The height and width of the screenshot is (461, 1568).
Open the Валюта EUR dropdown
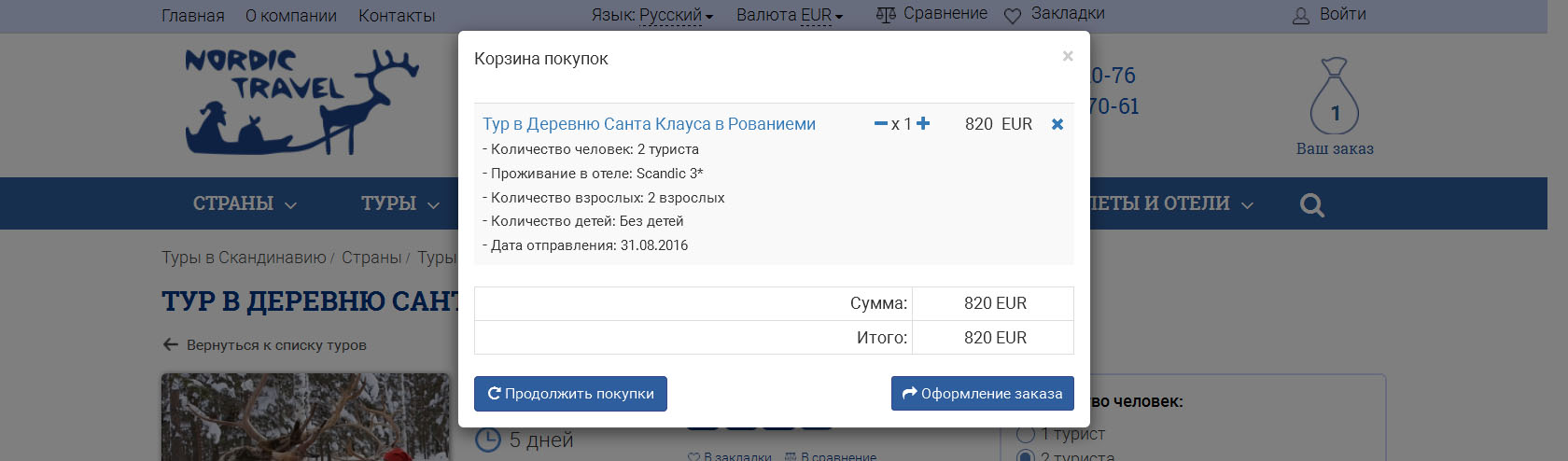[x=790, y=15]
